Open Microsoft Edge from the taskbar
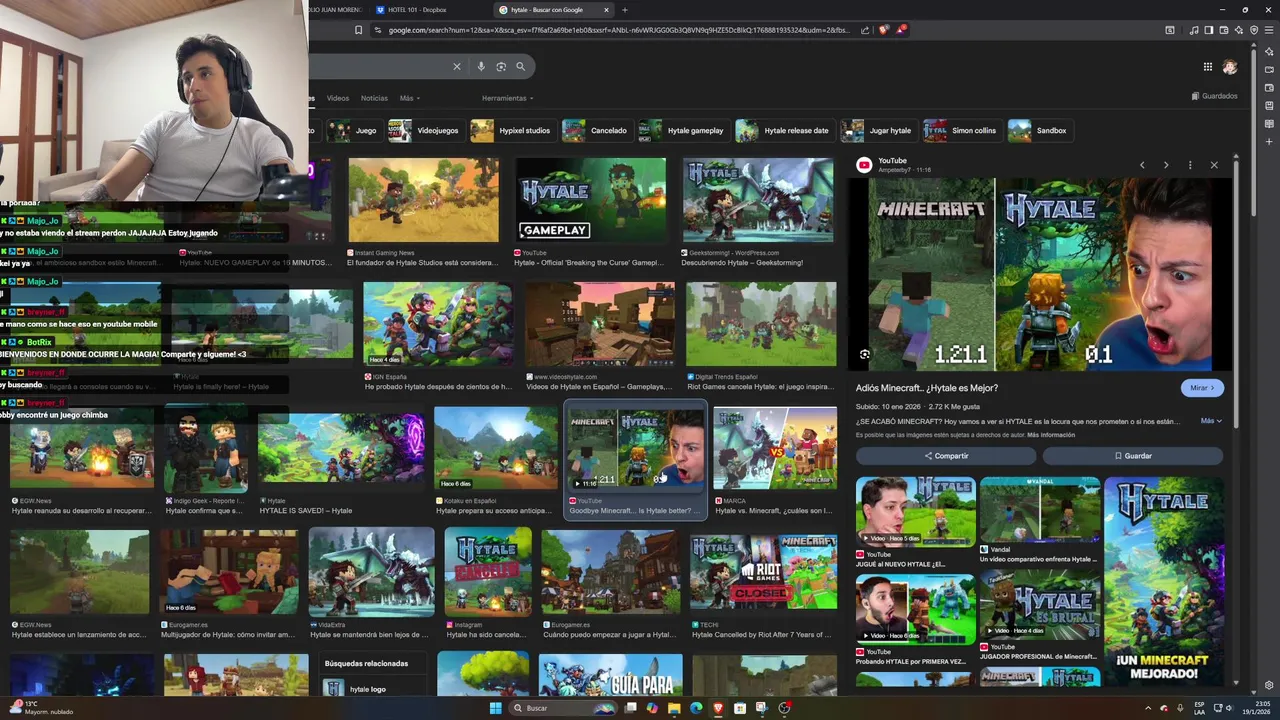Screen dimensions: 1280x720 (x=696, y=708)
